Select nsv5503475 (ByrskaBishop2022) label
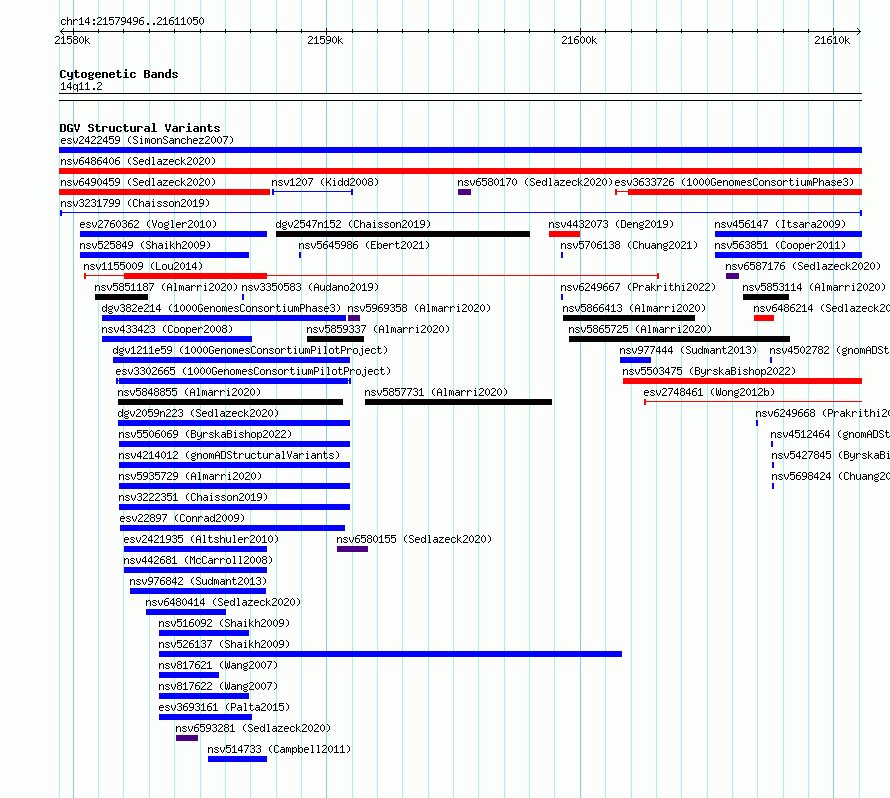890x798 pixels. [x=709, y=371]
